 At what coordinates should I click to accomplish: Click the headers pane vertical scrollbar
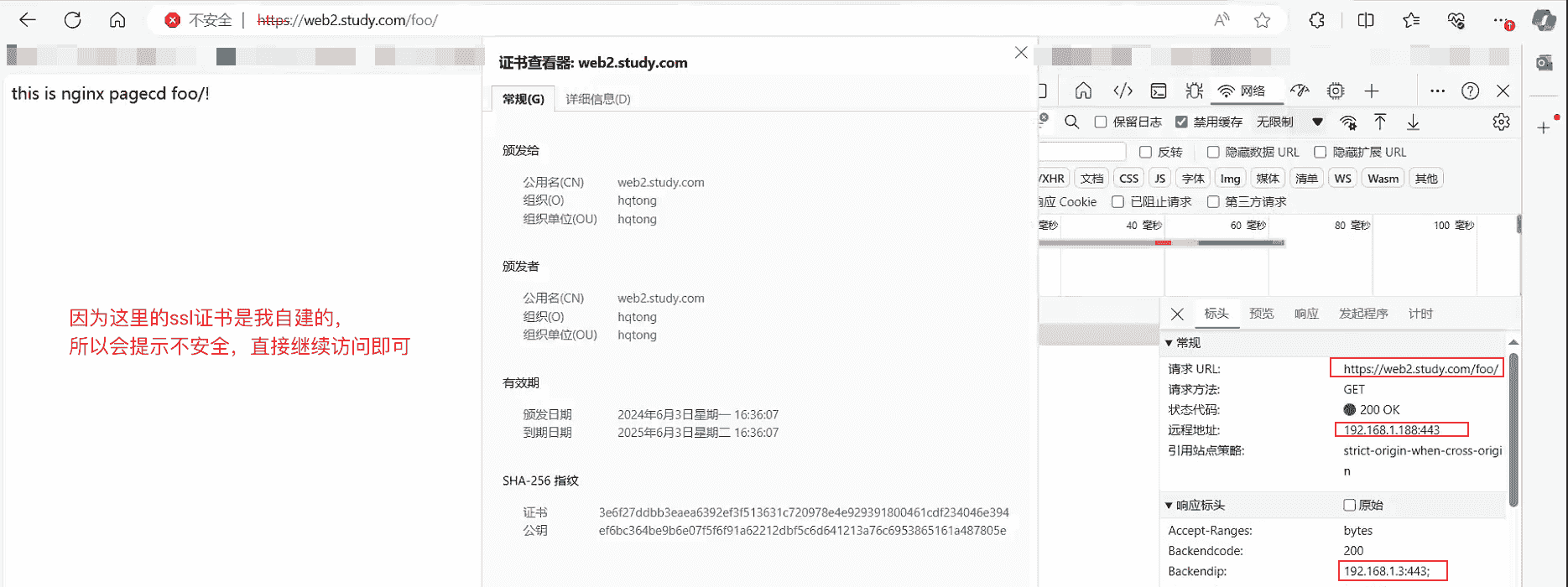click(x=1513, y=429)
